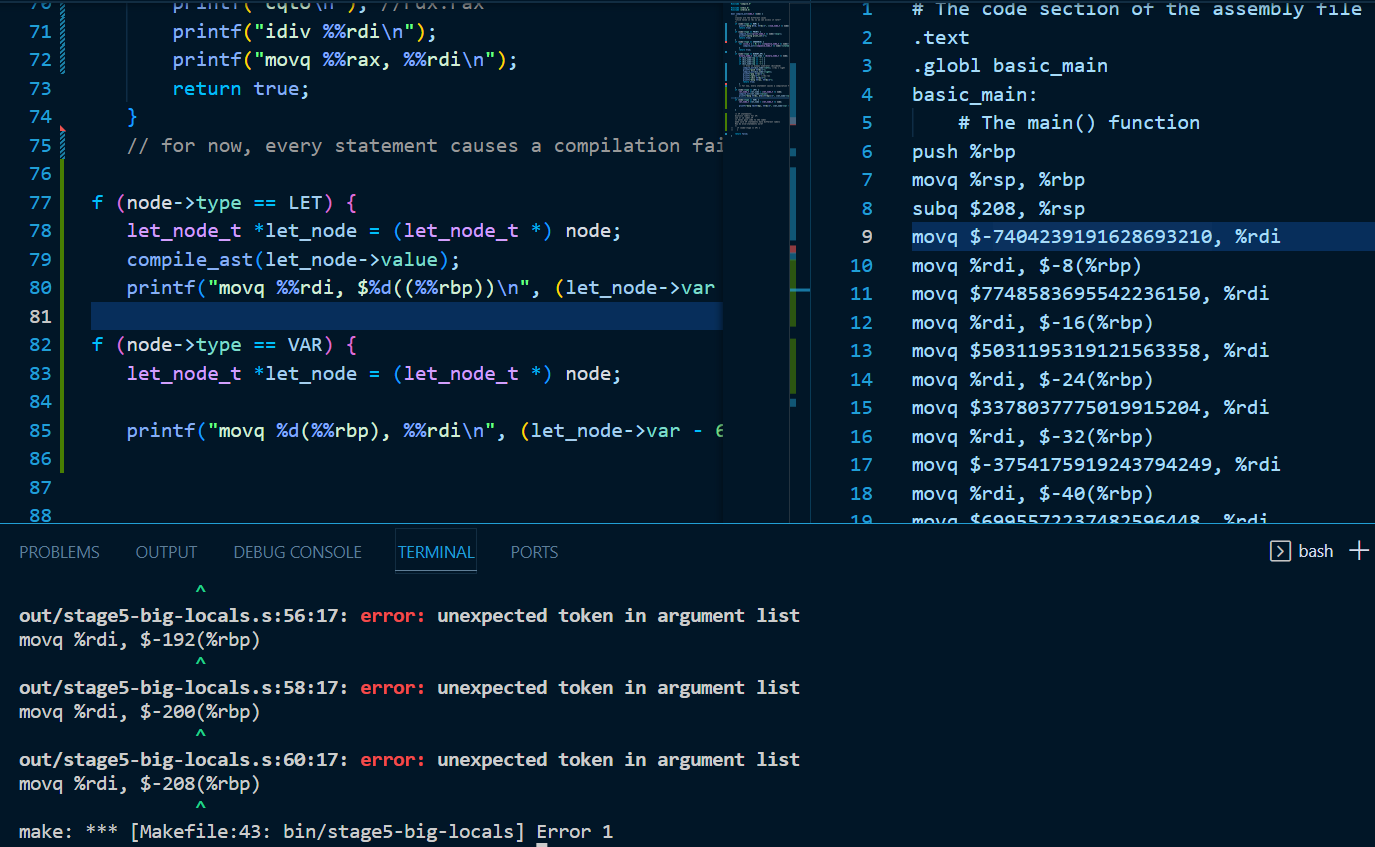Place cursor on the basic_main: label line

(974, 95)
